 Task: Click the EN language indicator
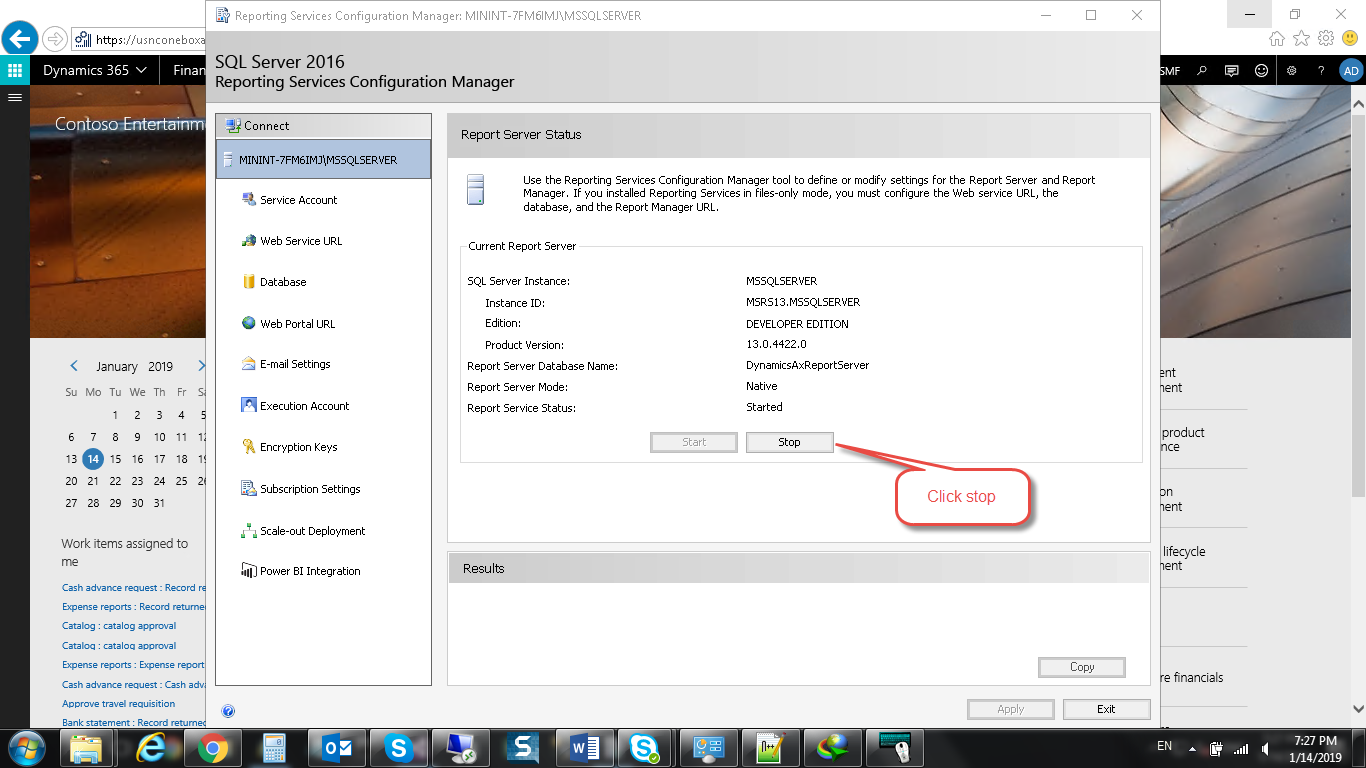pos(1164,746)
